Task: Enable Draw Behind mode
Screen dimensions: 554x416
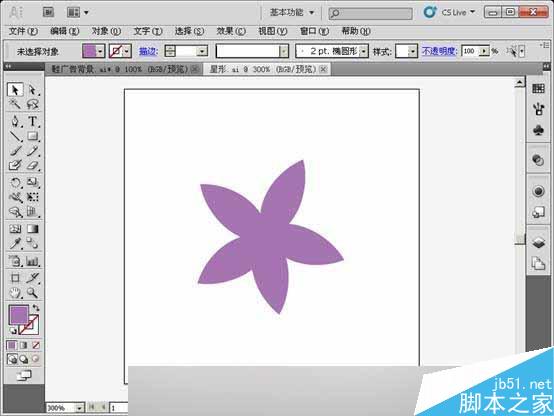Action: click(24, 359)
